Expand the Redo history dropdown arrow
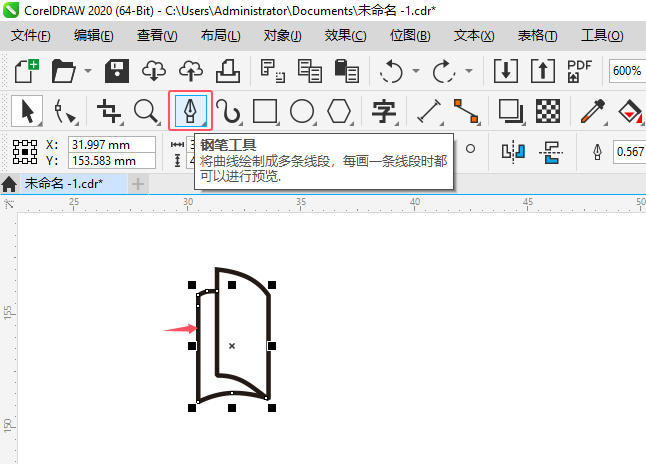 tap(468, 71)
